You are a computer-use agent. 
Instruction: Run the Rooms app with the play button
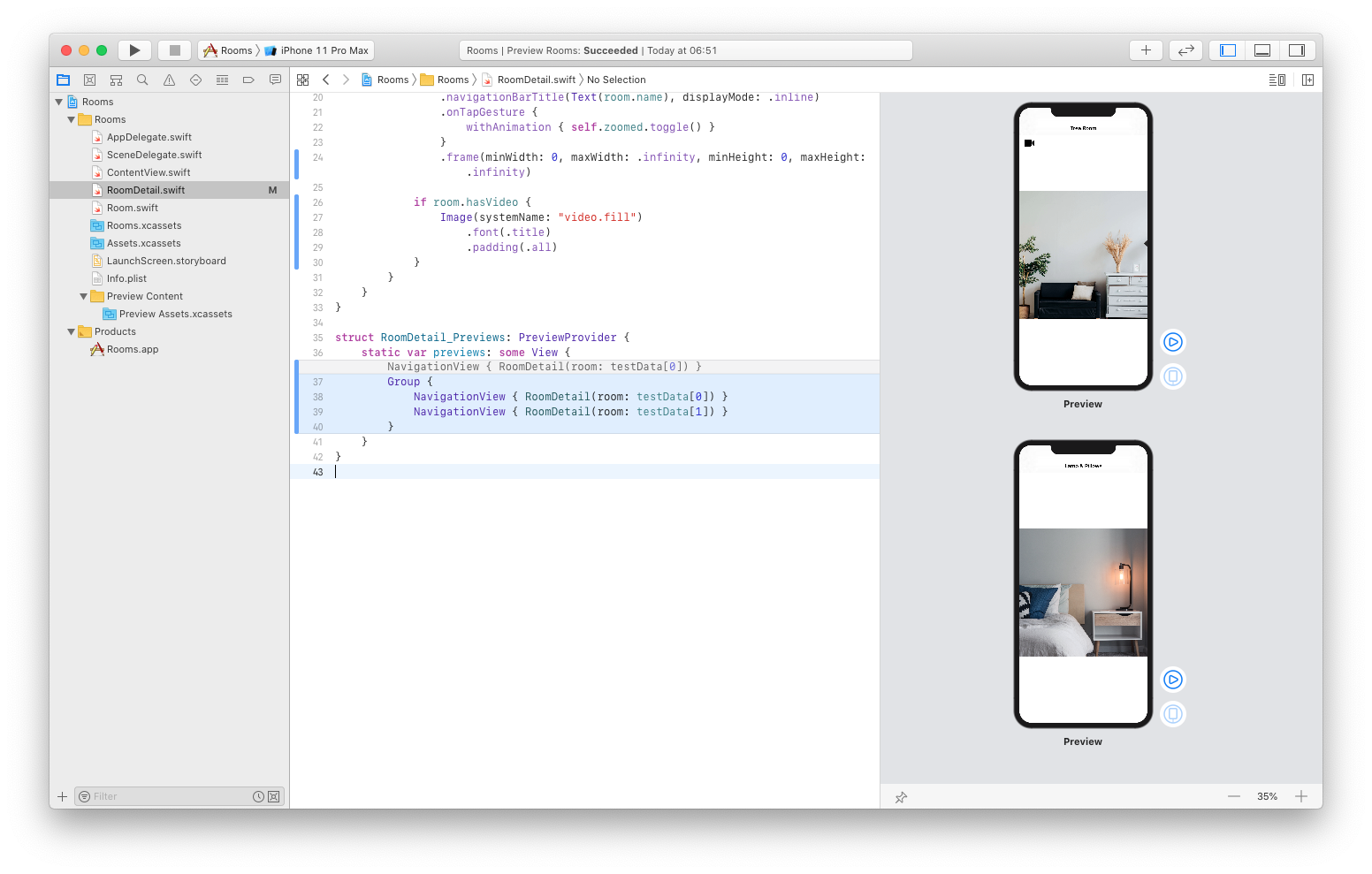coord(134,49)
